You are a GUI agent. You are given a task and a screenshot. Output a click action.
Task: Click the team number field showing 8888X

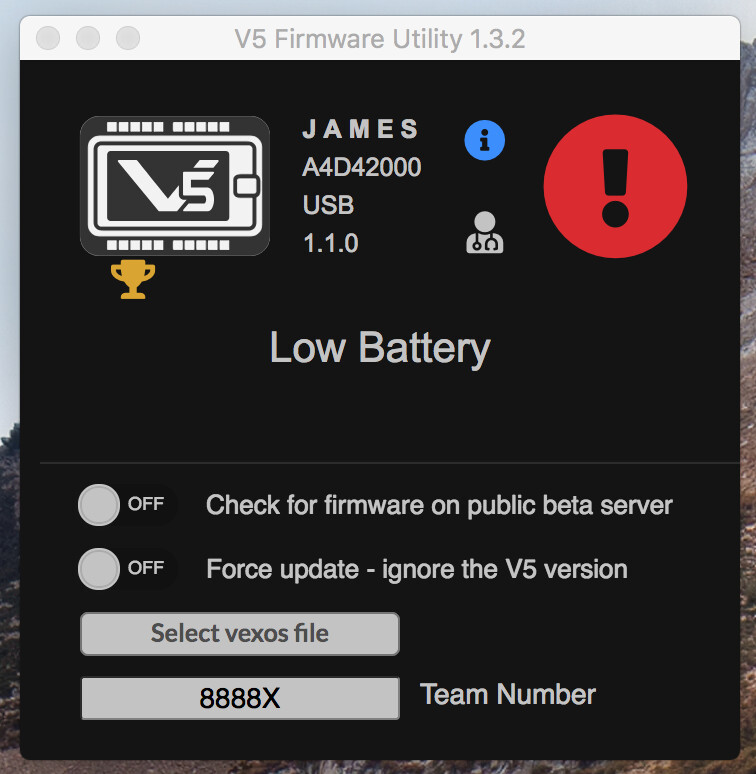[240, 698]
